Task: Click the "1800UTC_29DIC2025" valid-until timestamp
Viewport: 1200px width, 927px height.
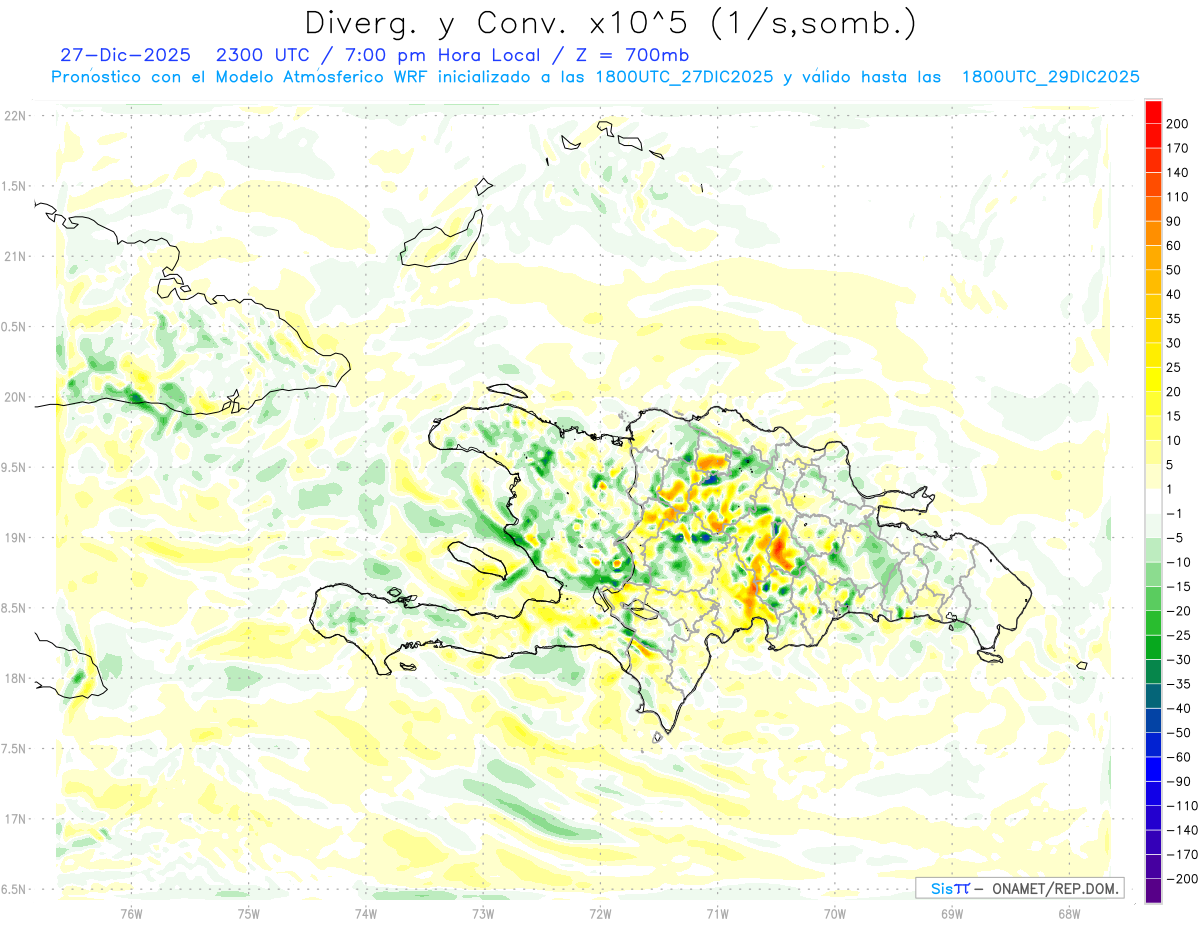Action: pyautogui.click(x=1050, y=77)
